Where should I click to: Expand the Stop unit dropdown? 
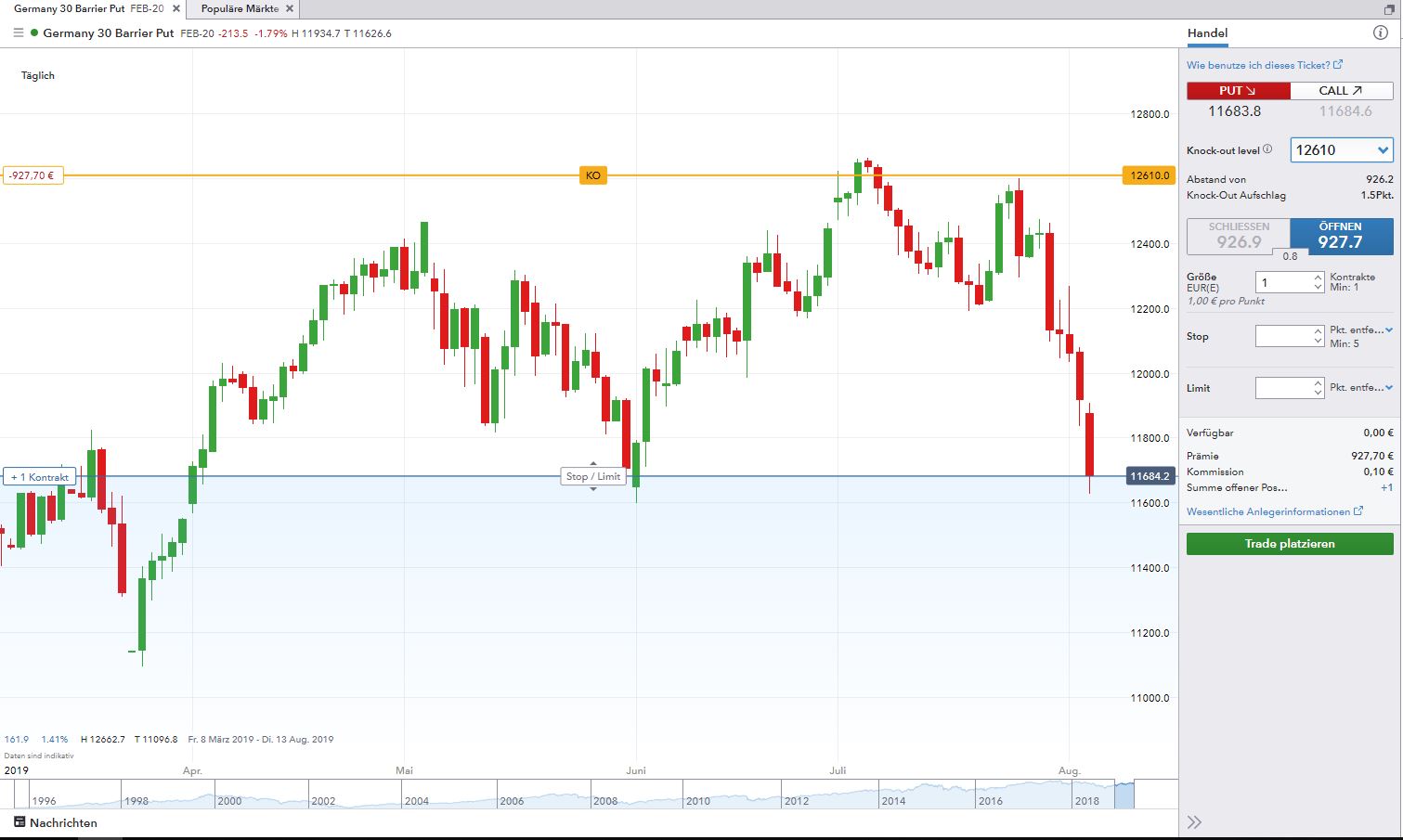[x=1389, y=330]
